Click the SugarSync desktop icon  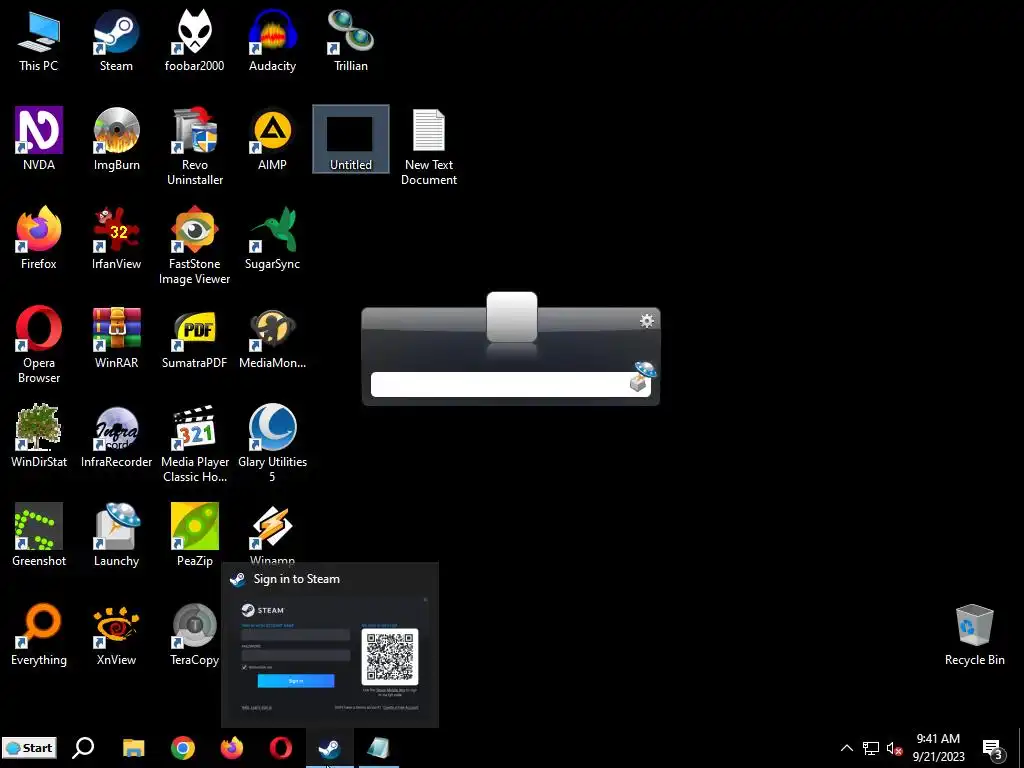(272, 238)
